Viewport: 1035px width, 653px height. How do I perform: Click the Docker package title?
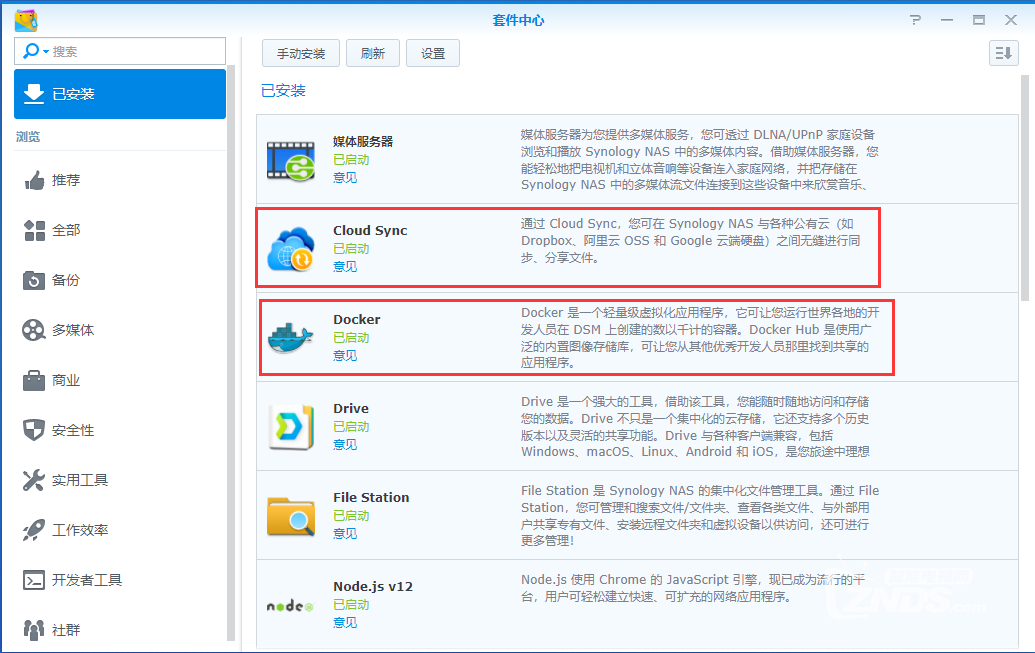[x=357, y=320]
